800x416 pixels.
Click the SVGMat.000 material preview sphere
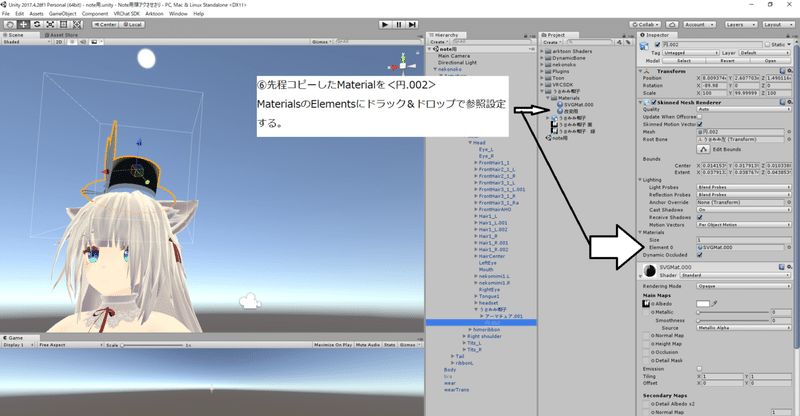[649, 271]
